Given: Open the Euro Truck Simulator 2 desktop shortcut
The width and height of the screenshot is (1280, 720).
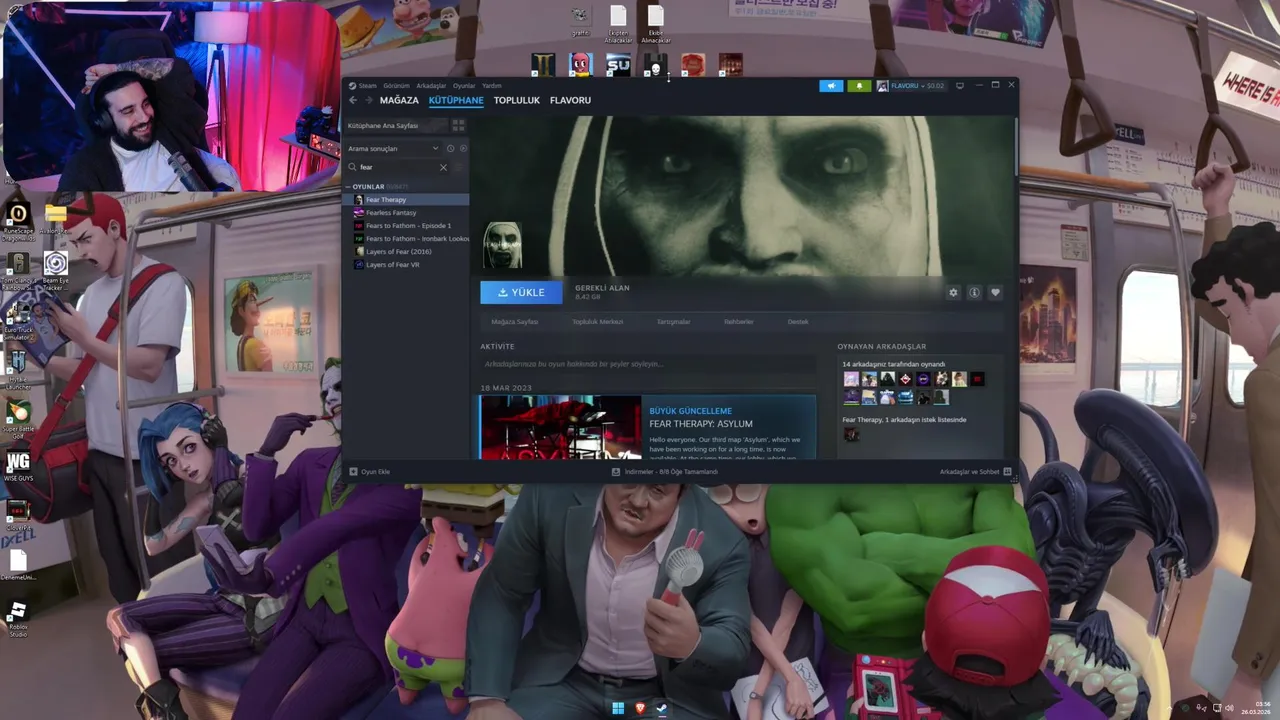Looking at the screenshot, I should point(17,320).
